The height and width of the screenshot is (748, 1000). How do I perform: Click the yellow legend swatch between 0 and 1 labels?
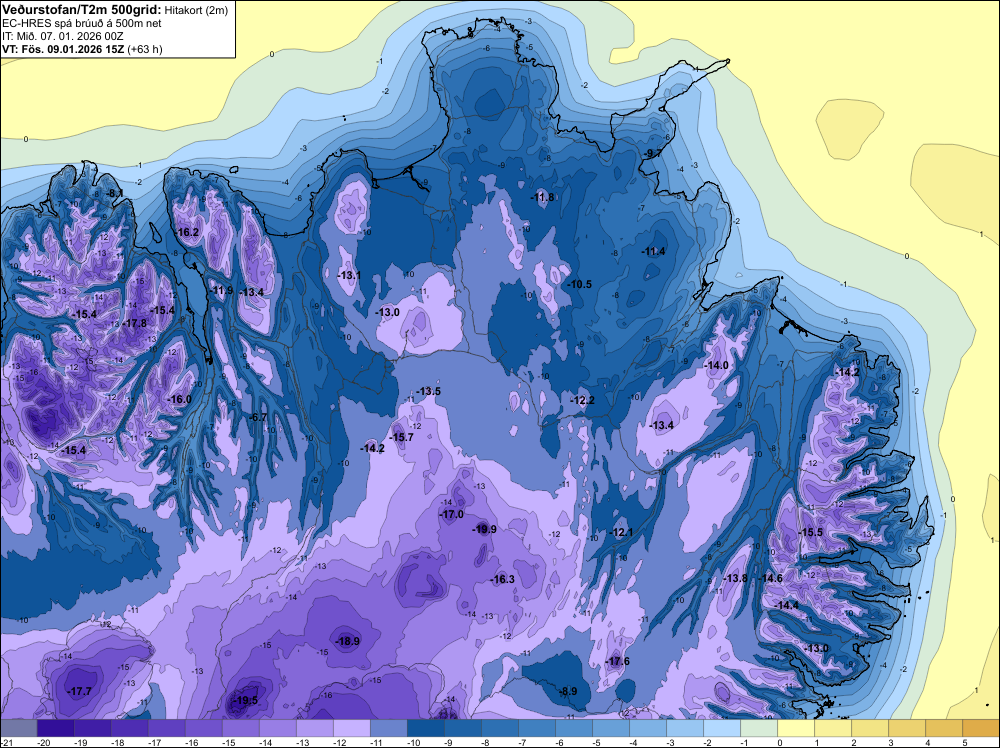(x=796, y=728)
